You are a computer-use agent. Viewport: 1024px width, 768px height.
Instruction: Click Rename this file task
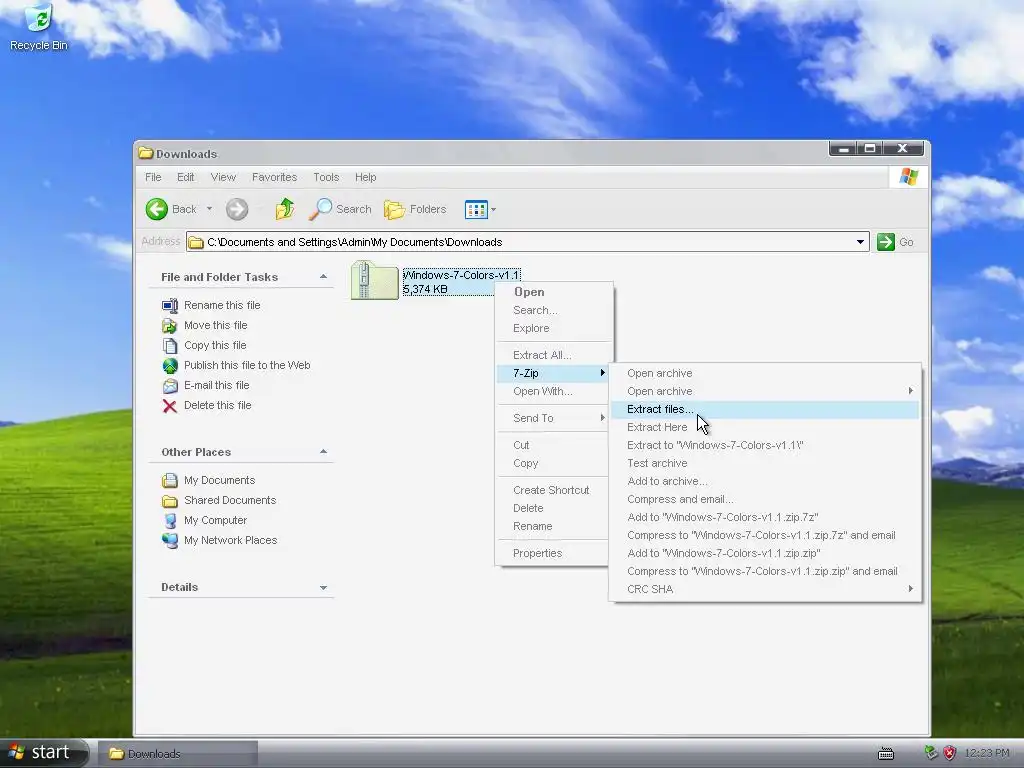pos(222,305)
